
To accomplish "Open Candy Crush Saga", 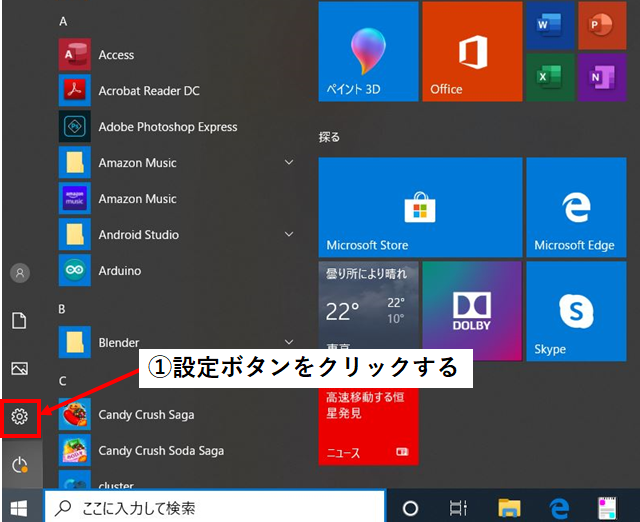I will coord(176,415).
